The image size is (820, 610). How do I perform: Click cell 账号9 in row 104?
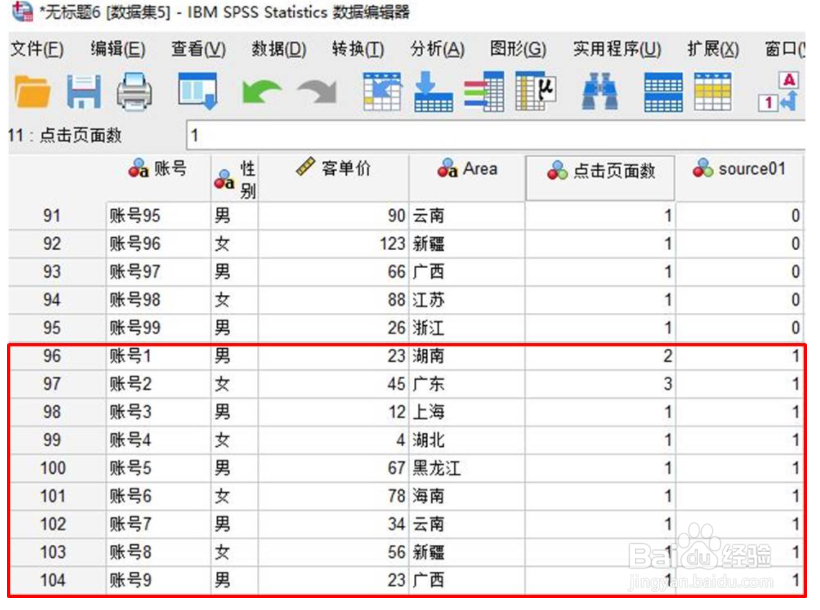[x=158, y=580]
